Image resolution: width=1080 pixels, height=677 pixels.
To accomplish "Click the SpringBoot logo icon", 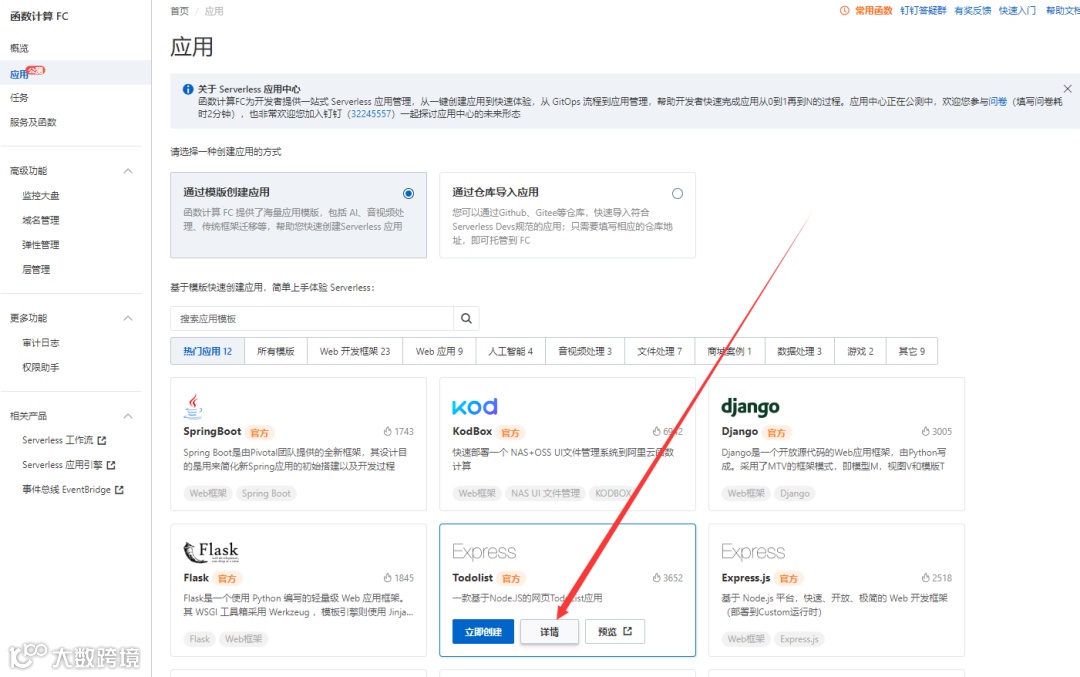I will pos(194,406).
